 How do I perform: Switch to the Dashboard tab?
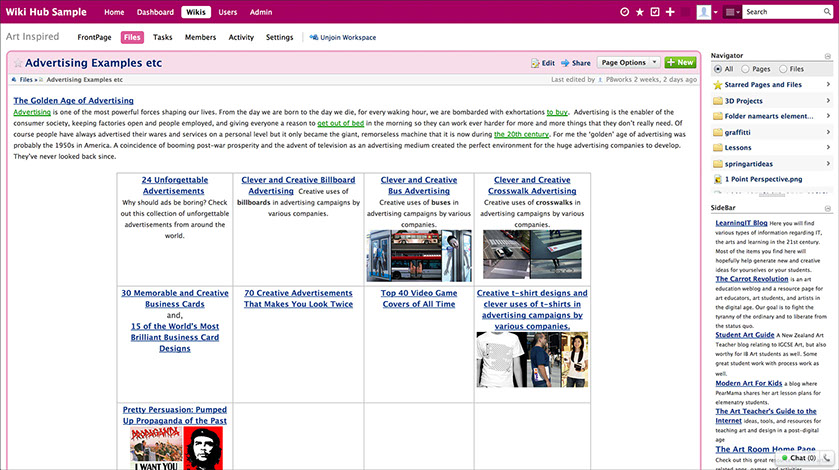[x=155, y=12]
